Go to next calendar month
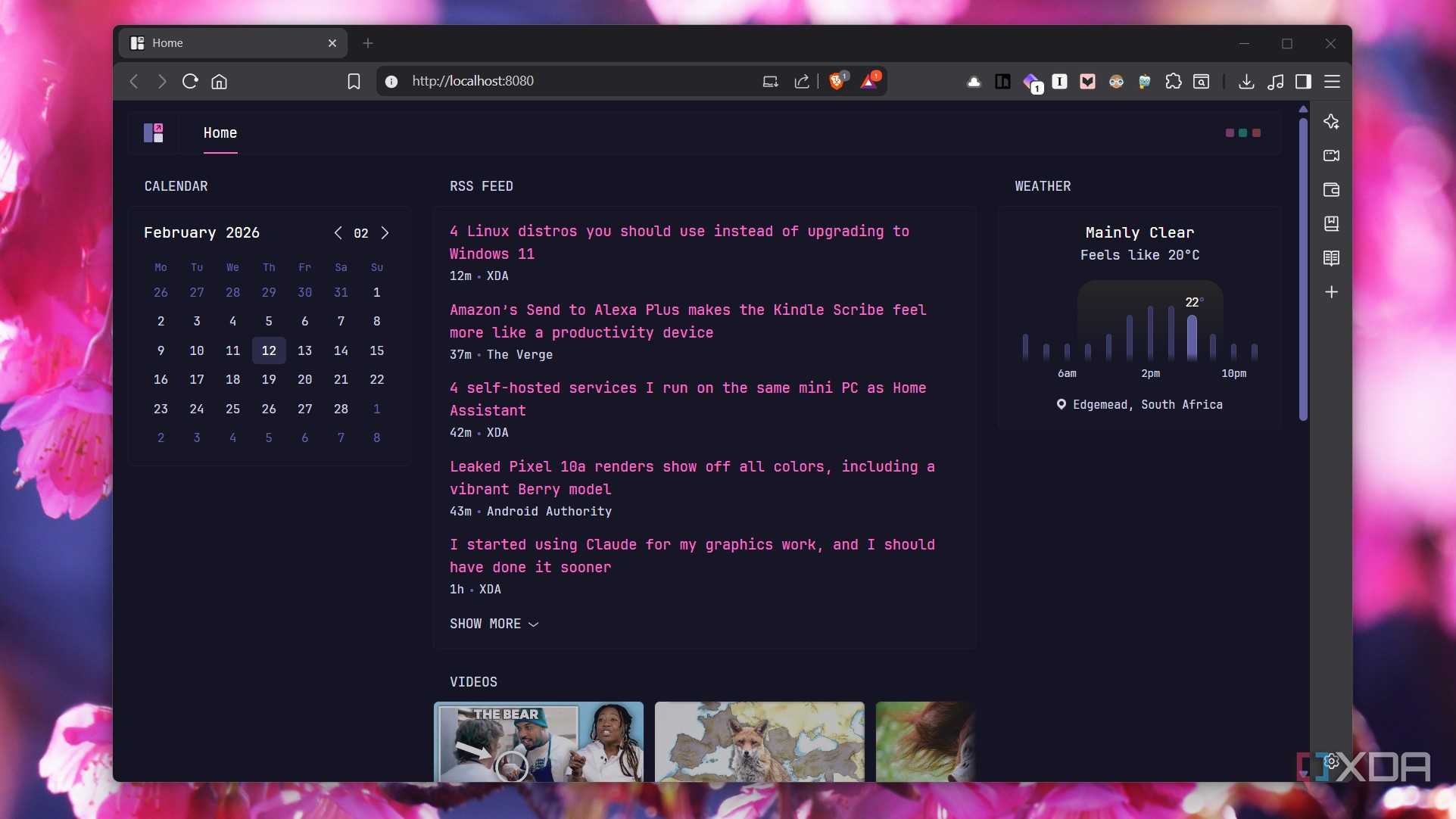 coord(385,233)
